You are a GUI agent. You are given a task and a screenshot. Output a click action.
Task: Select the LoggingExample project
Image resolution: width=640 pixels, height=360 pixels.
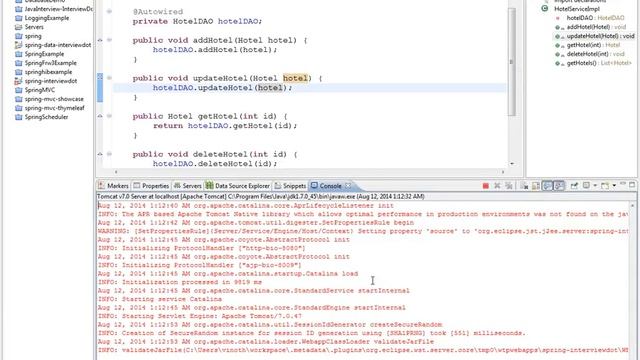coord(42,18)
